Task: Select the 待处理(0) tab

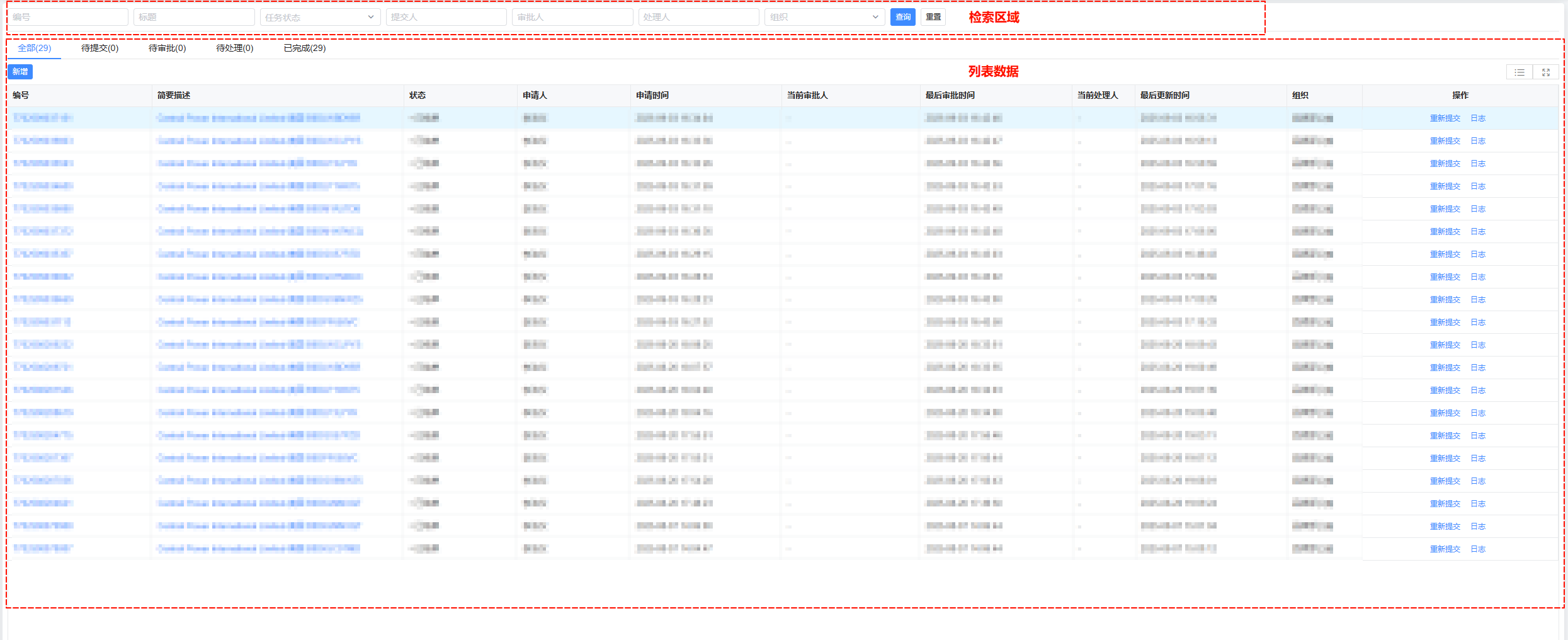Action: [234, 48]
